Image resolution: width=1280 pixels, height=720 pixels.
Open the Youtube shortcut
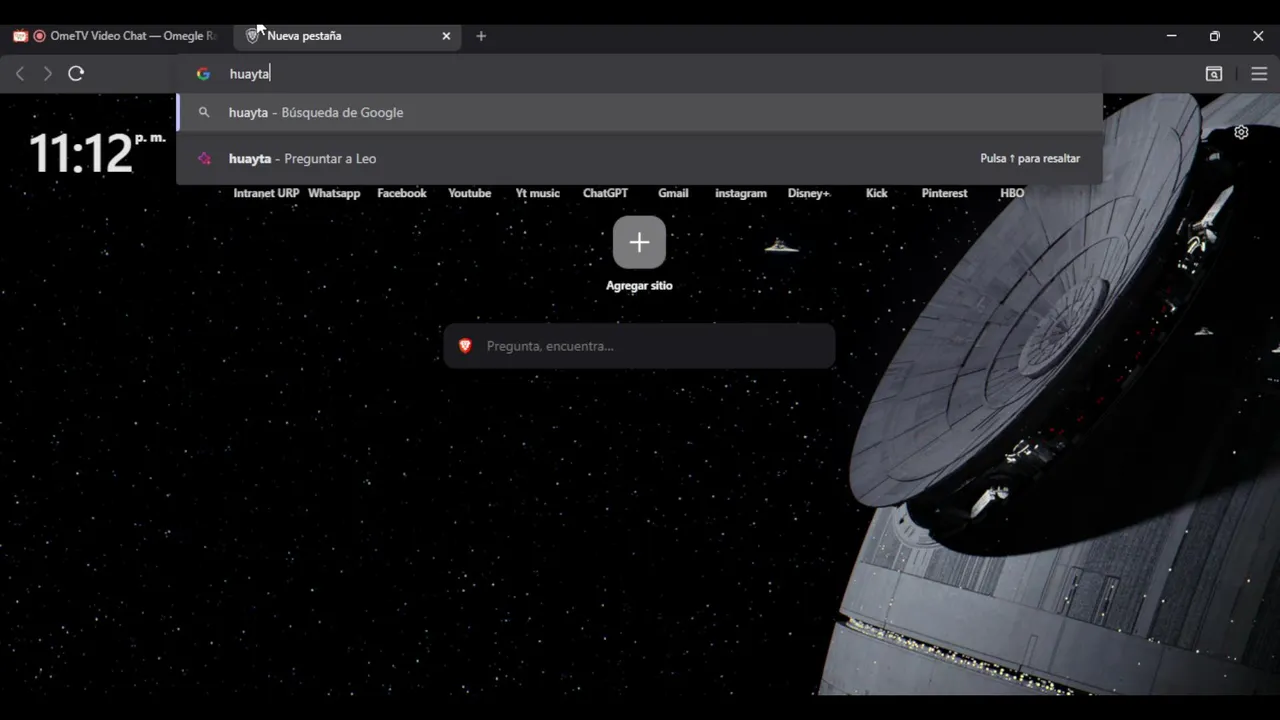470,193
